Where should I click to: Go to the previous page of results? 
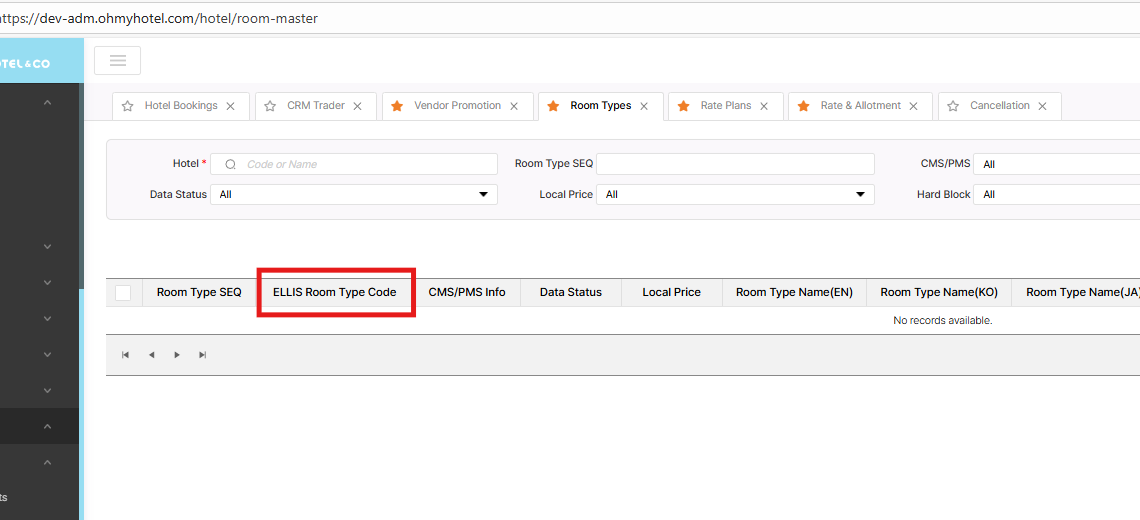pos(151,355)
